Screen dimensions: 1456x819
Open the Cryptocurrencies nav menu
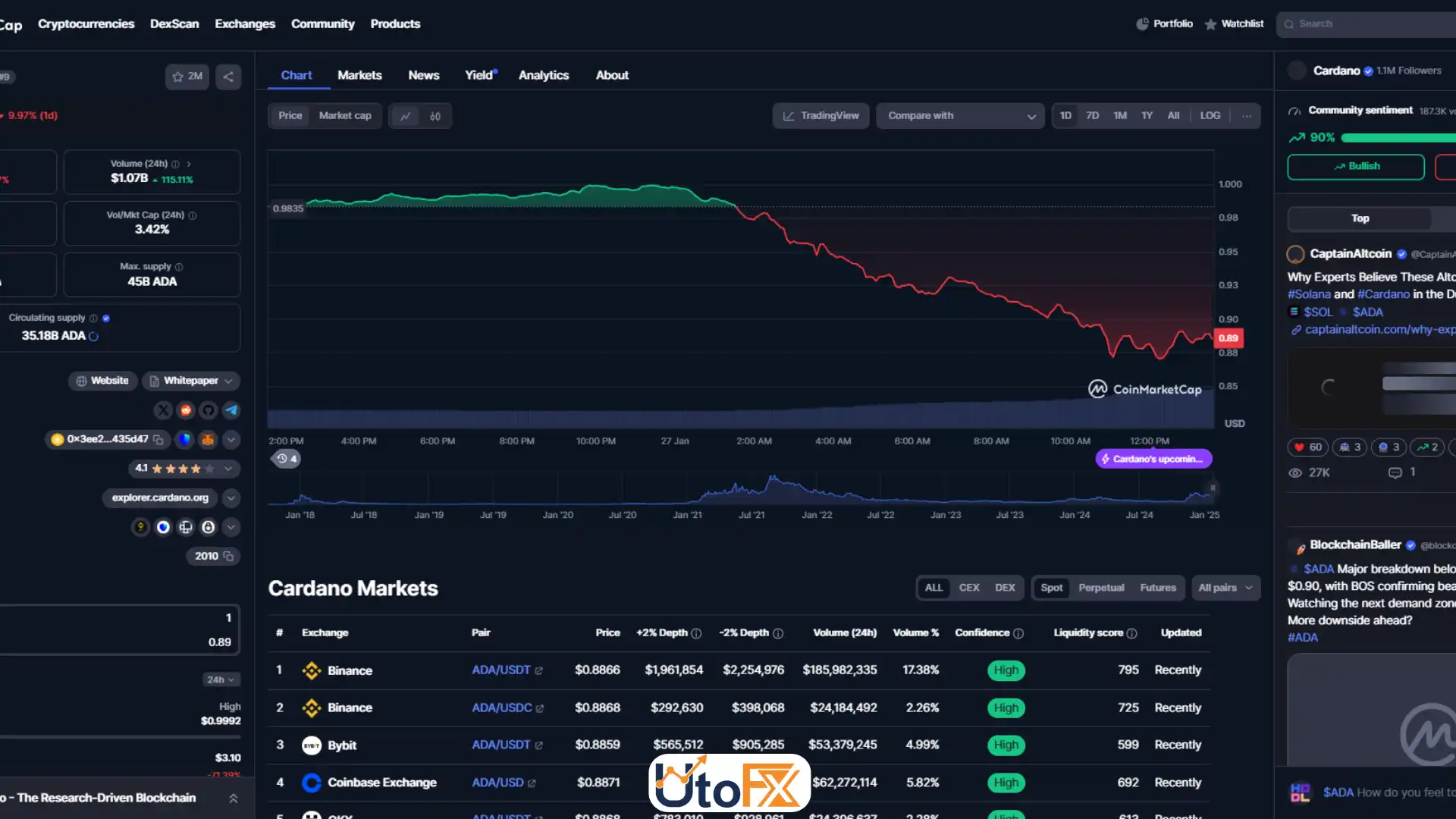[x=86, y=24]
